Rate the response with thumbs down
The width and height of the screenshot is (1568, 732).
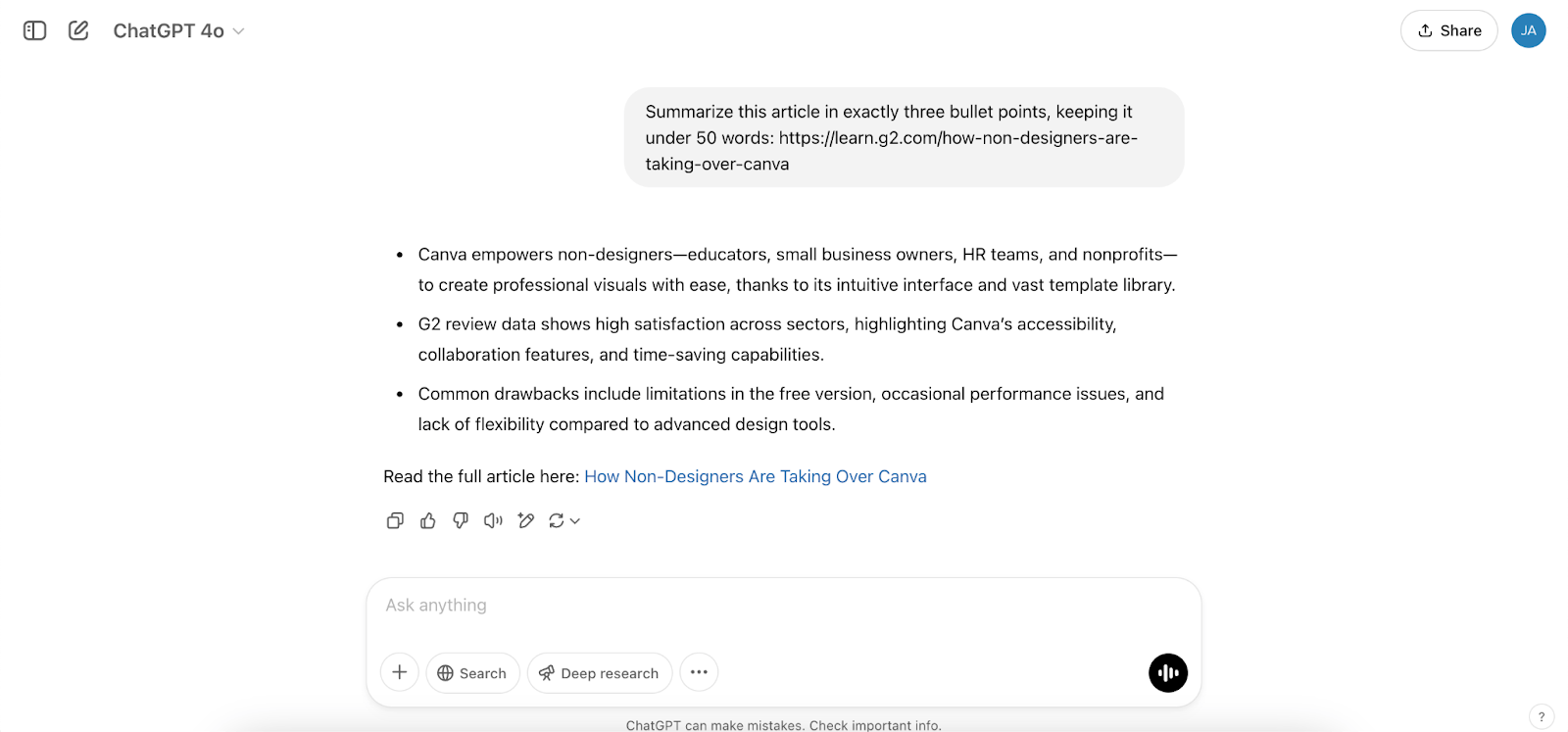[x=460, y=520]
